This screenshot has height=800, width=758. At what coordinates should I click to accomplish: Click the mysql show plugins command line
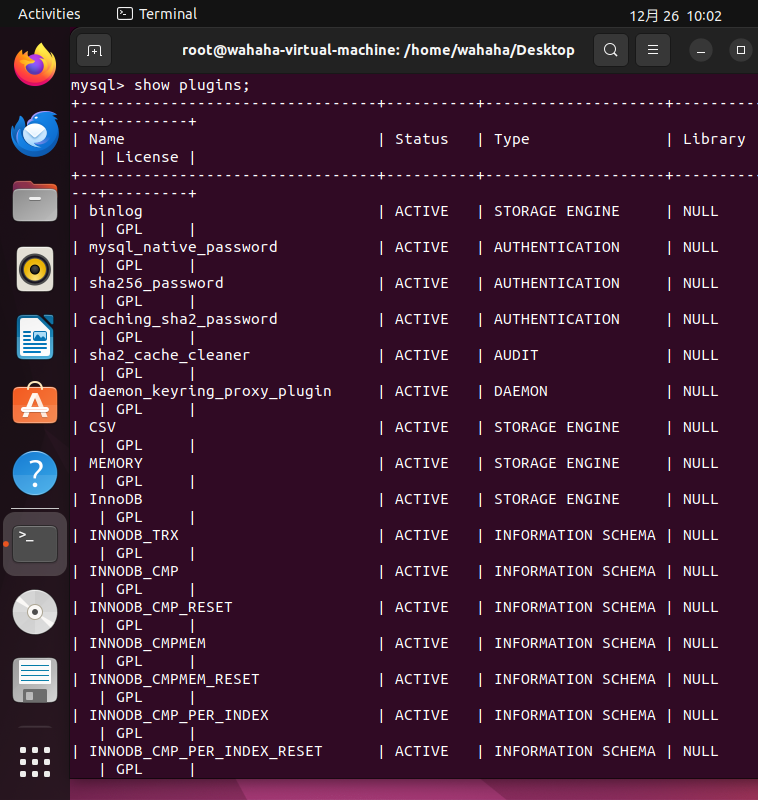(x=160, y=85)
